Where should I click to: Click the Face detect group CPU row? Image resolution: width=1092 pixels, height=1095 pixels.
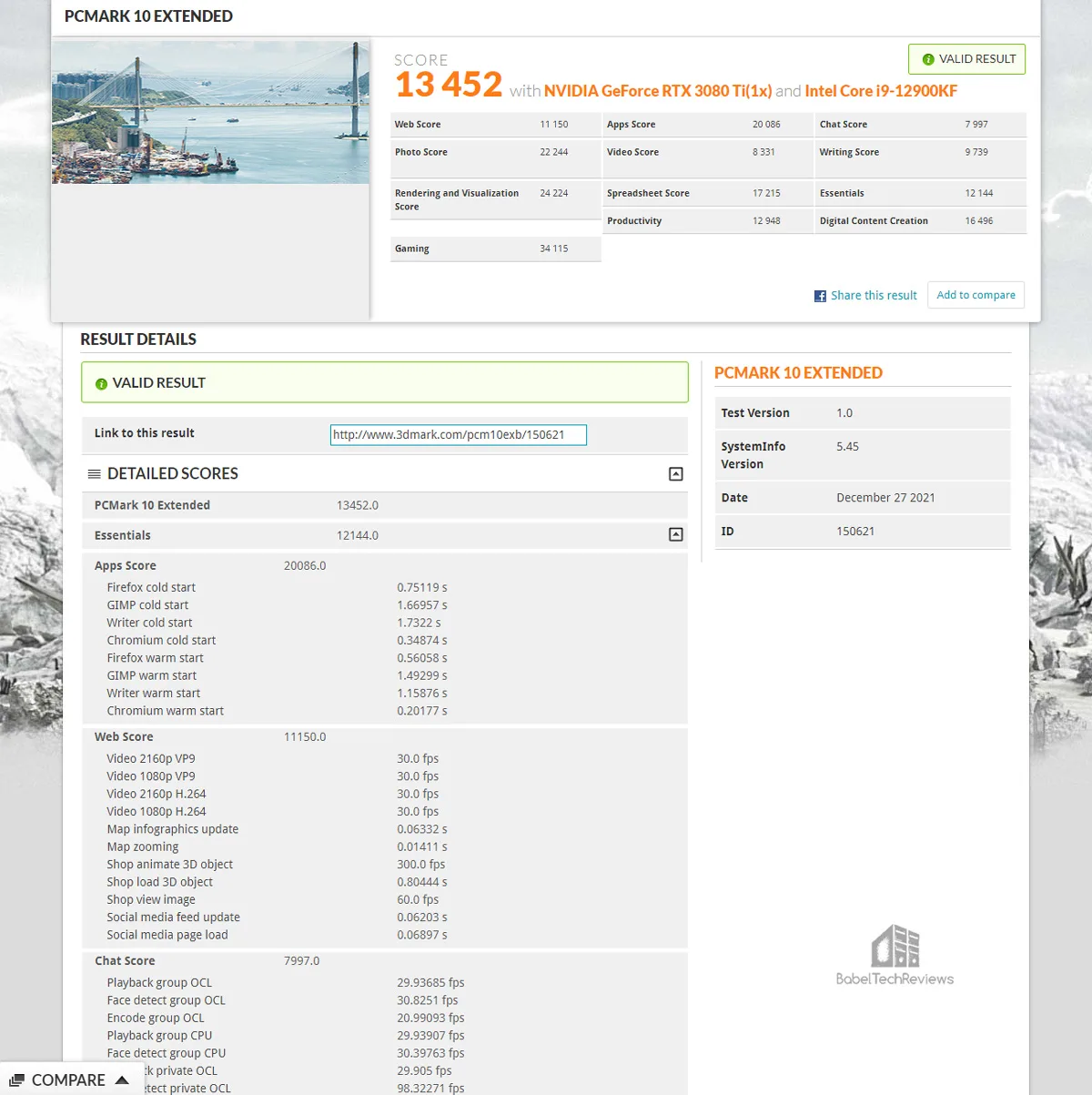point(385,1053)
